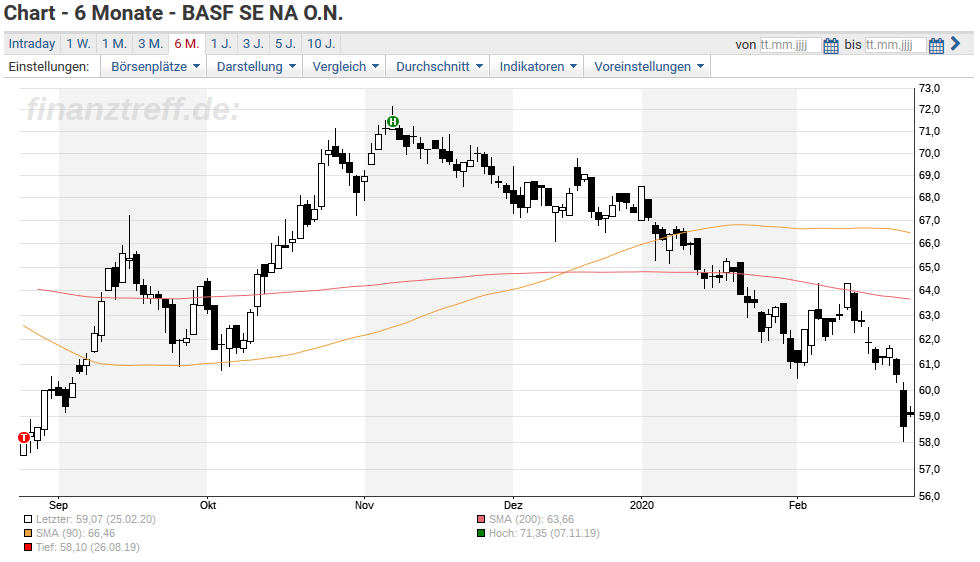Open the calendar icon for the 'von' date
The height and width of the screenshot is (562, 980).
coord(831,46)
